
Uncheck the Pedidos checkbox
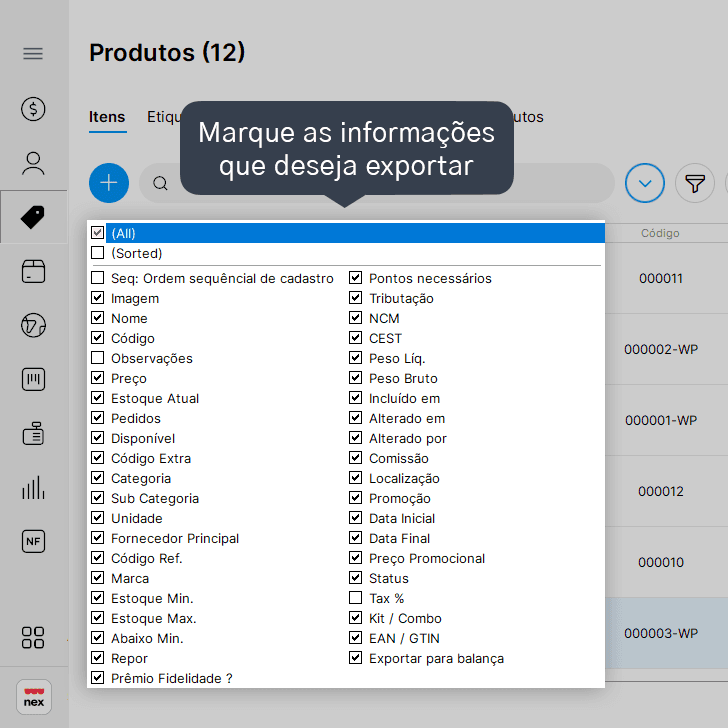98,417
